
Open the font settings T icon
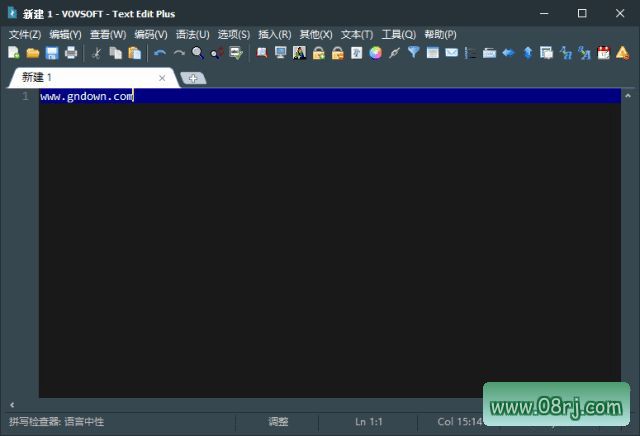356,53
